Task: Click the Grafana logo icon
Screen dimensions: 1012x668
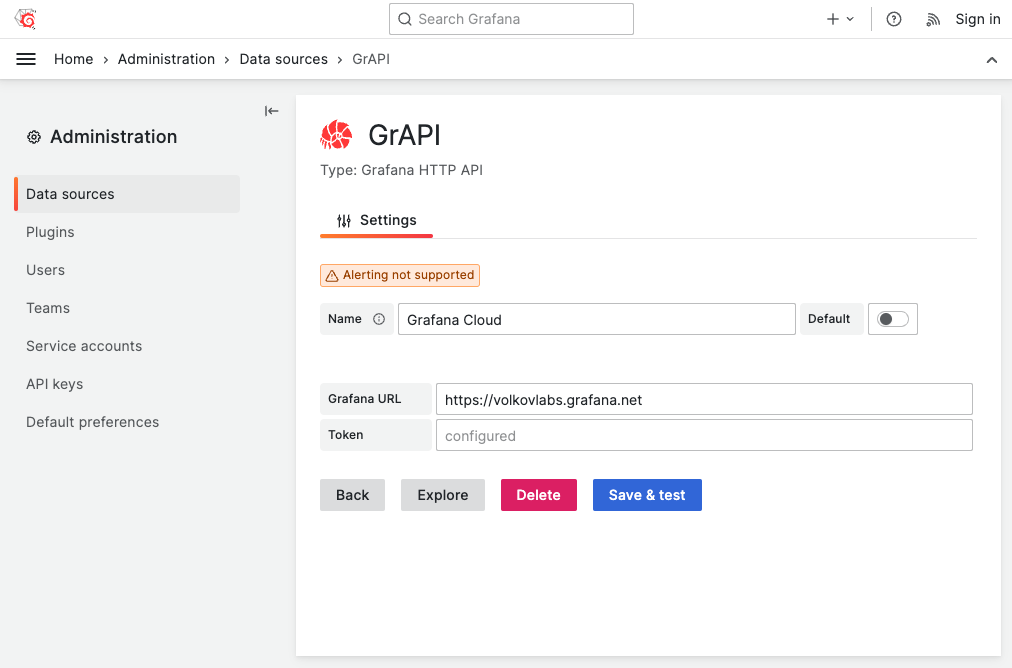Action: click(25, 19)
